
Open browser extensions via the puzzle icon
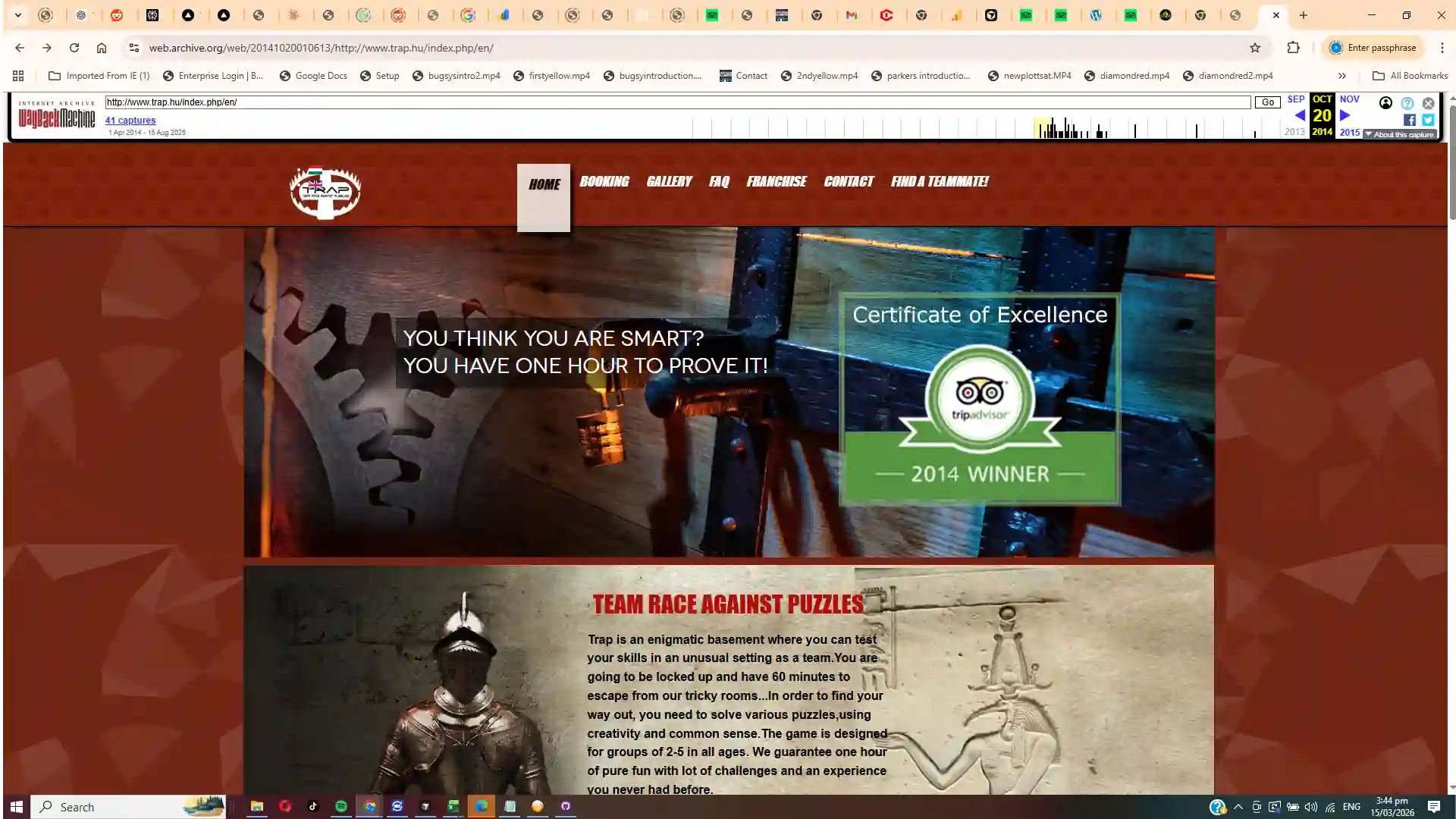[1293, 47]
